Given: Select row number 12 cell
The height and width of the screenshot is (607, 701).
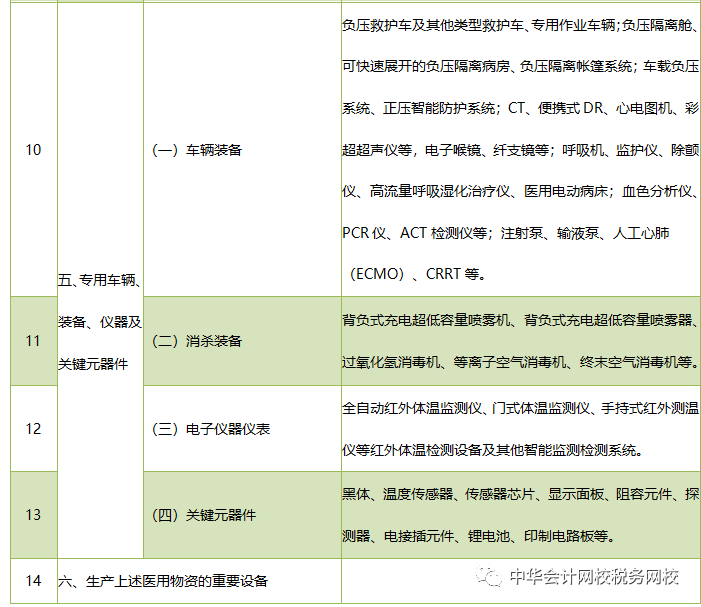Looking at the screenshot, I should [x=33, y=429].
